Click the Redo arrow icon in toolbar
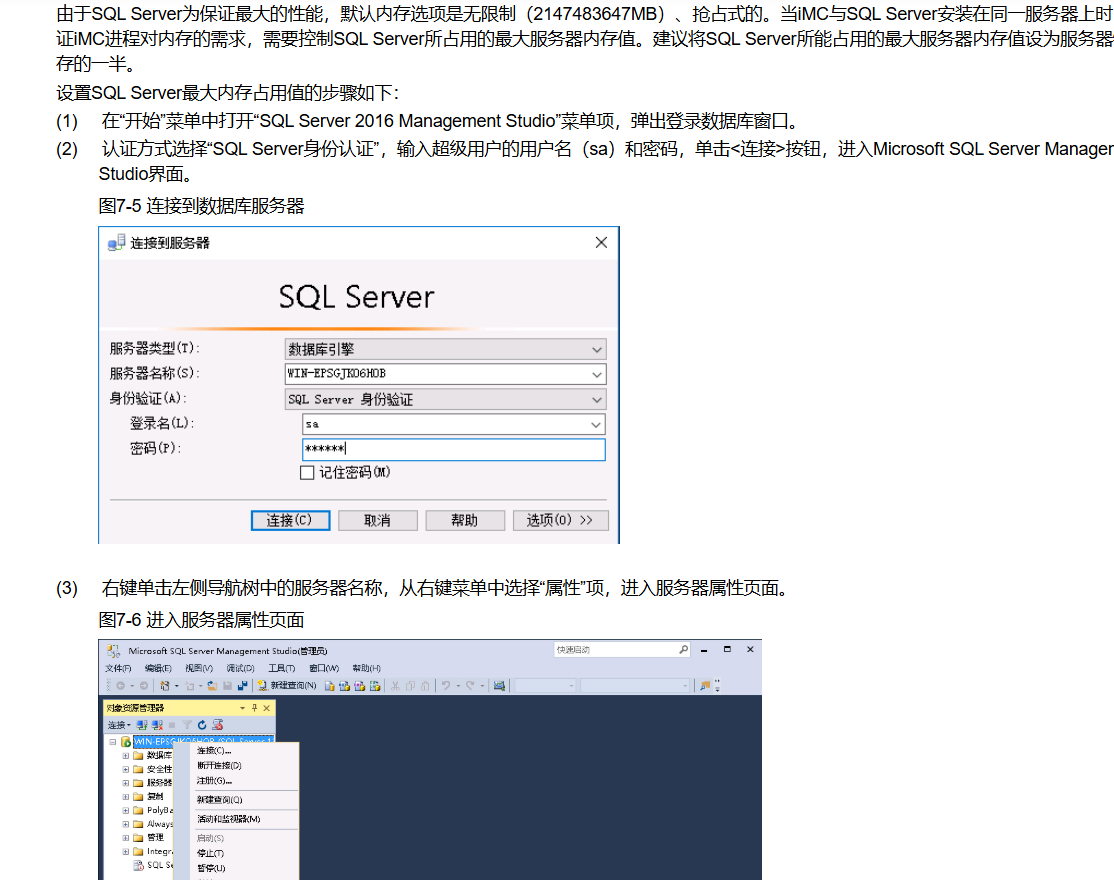Viewport: 1114px width, 880px height. tap(470, 685)
